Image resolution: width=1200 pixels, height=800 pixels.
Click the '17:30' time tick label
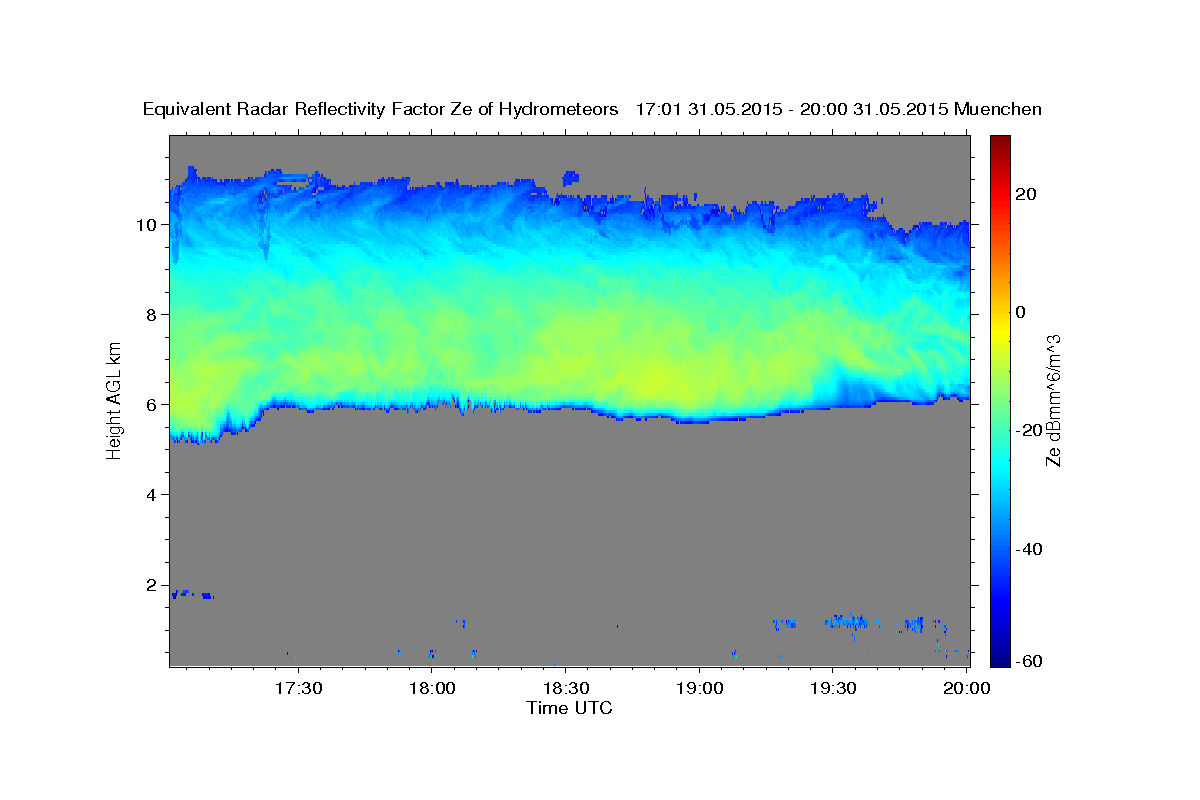click(298, 688)
